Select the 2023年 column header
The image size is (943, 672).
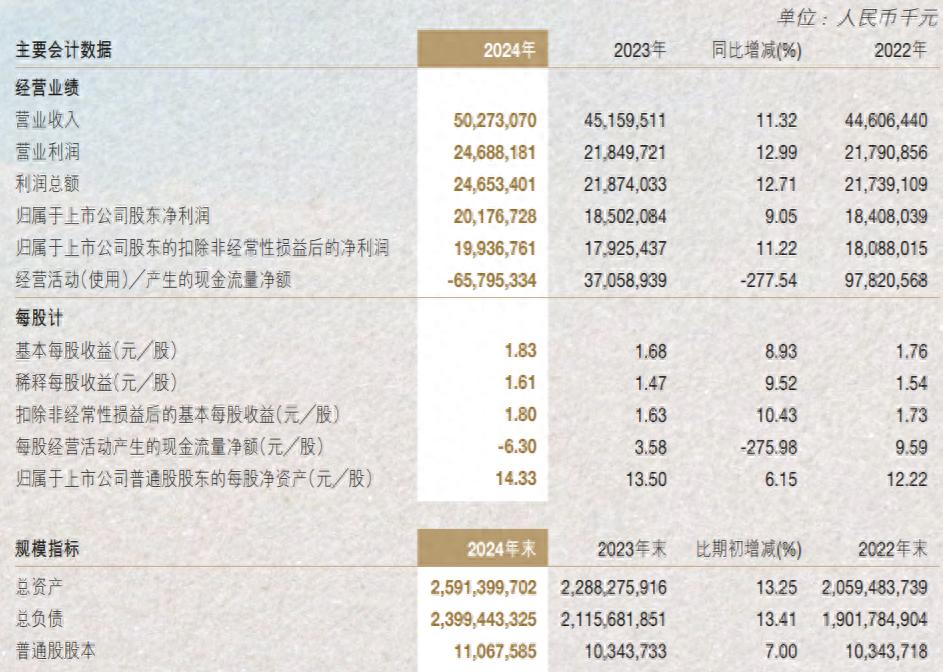coord(639,50)
